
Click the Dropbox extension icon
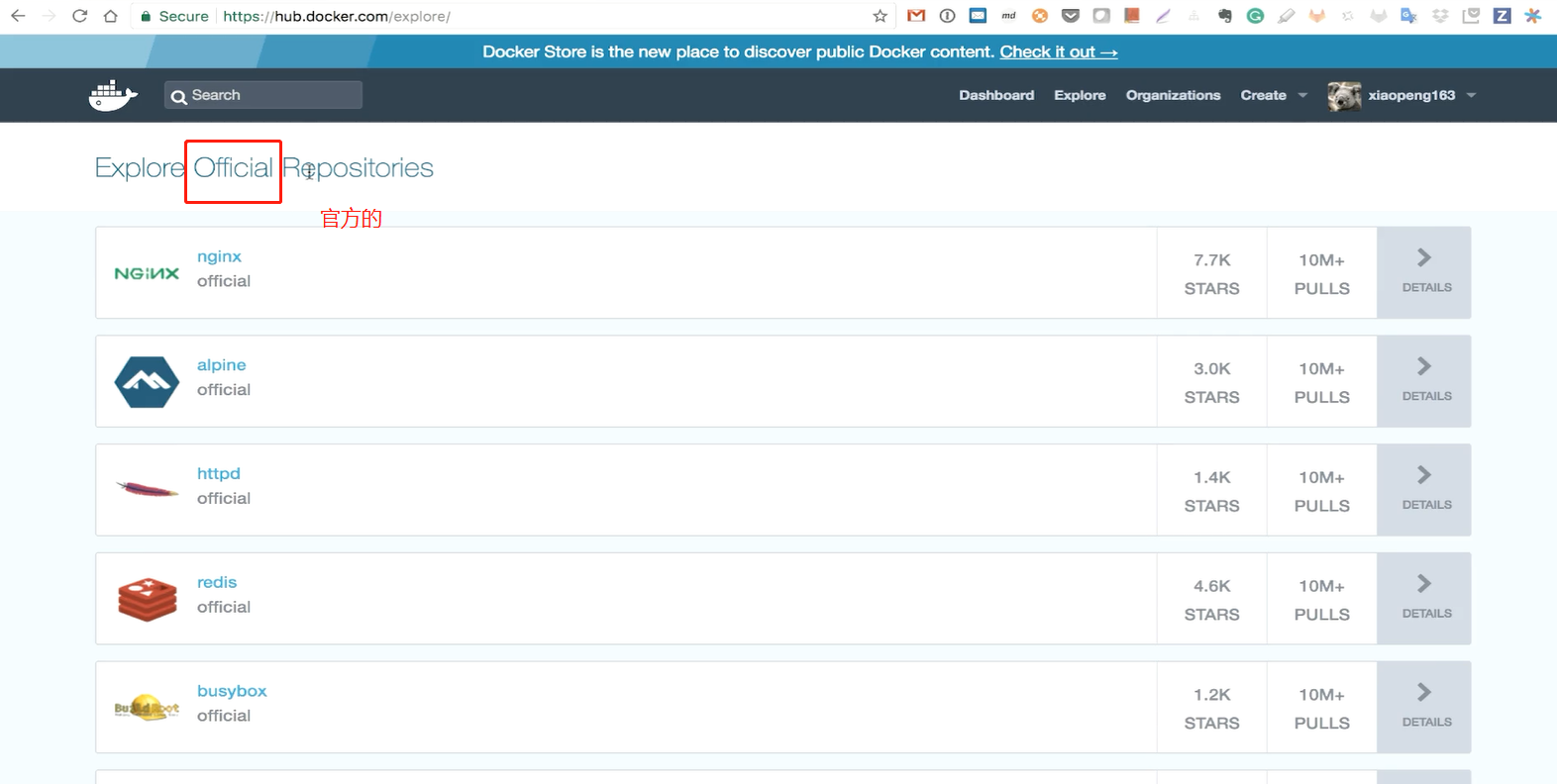(1440, 16)
